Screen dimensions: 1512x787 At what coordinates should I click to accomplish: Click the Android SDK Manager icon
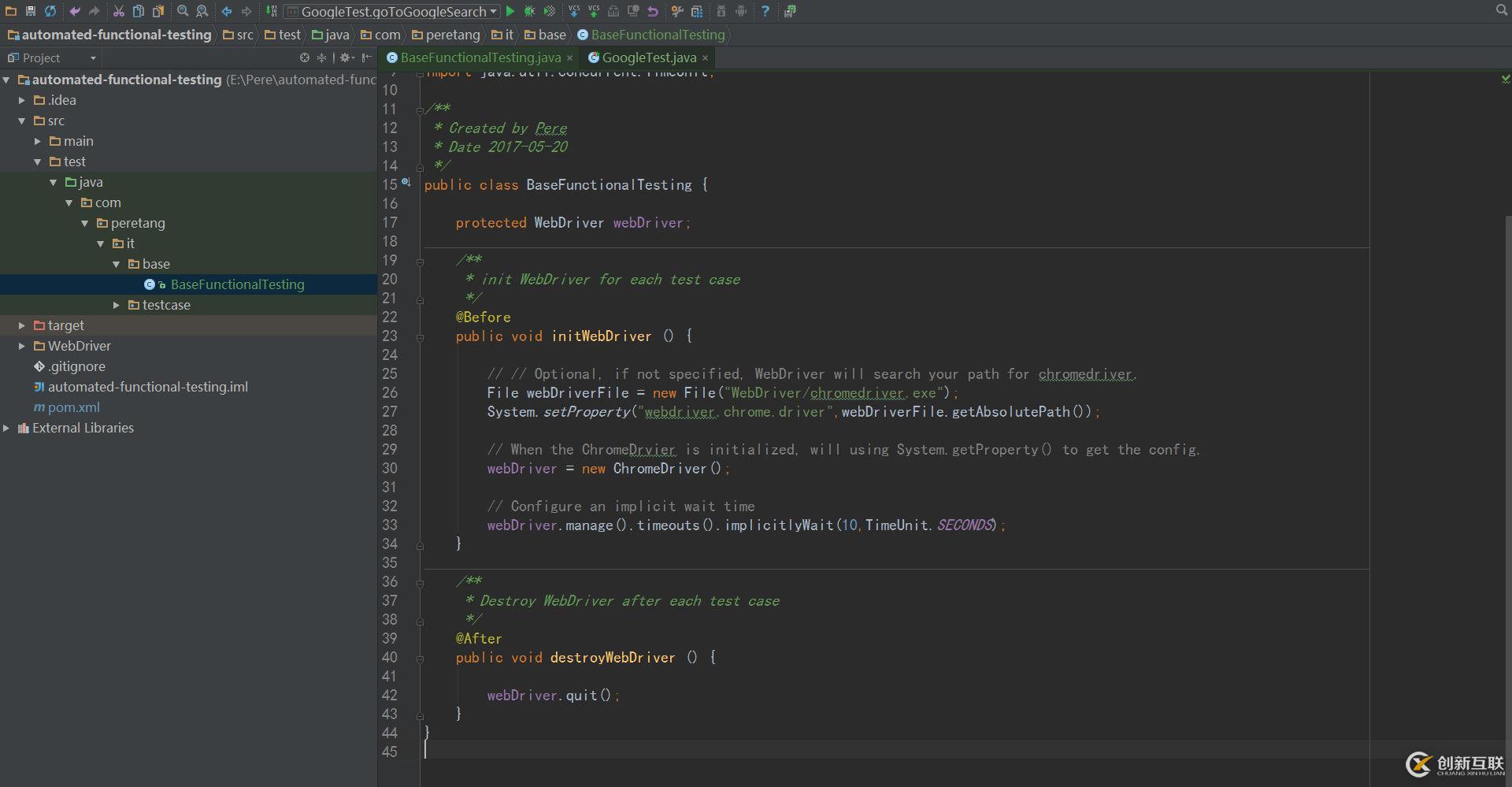click(721, 11)
